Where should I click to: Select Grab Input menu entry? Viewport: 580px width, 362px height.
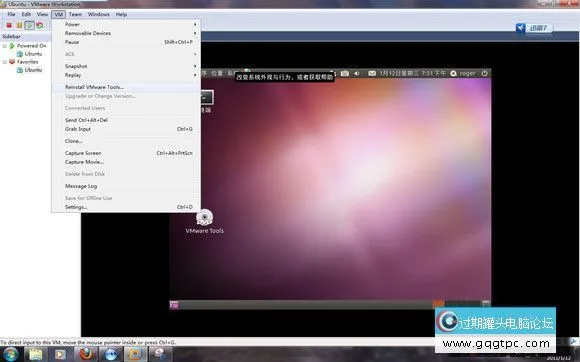click(x=126, y=129)
